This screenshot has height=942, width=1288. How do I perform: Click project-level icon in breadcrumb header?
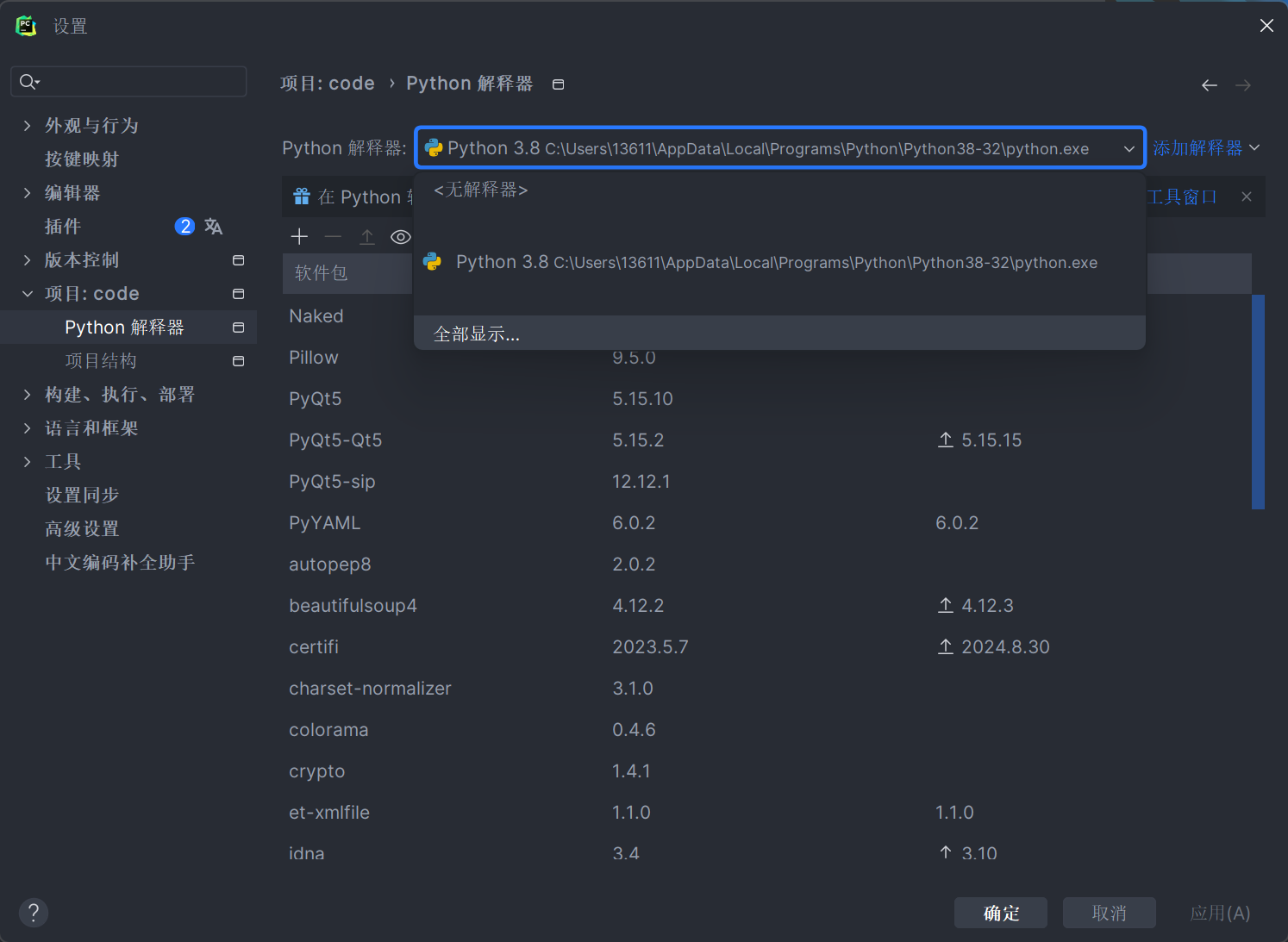(x=559, y=84)
